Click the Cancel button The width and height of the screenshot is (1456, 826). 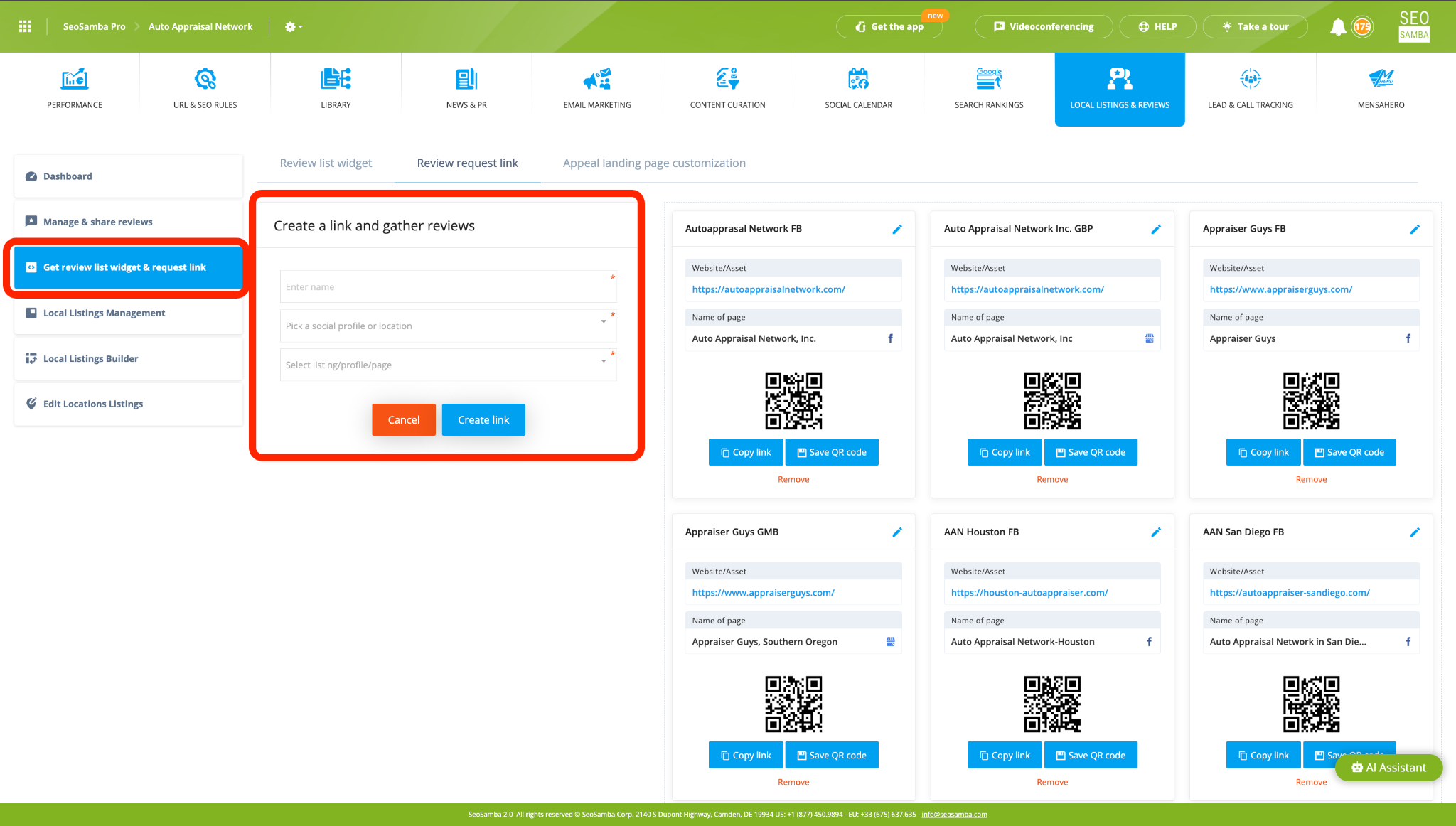pos(404,419)
